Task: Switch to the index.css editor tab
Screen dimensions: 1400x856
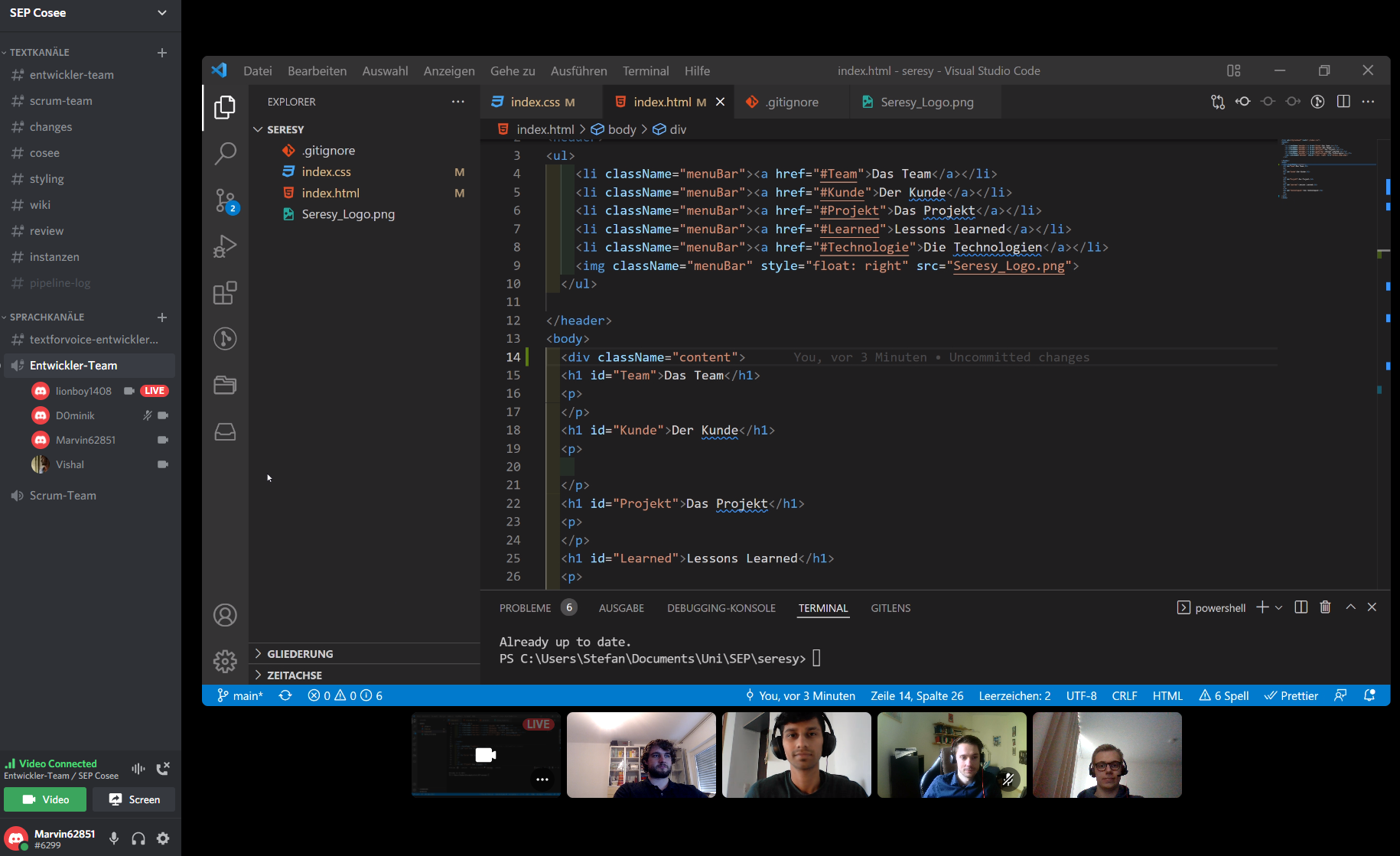Action: click(x=535, y=102)
